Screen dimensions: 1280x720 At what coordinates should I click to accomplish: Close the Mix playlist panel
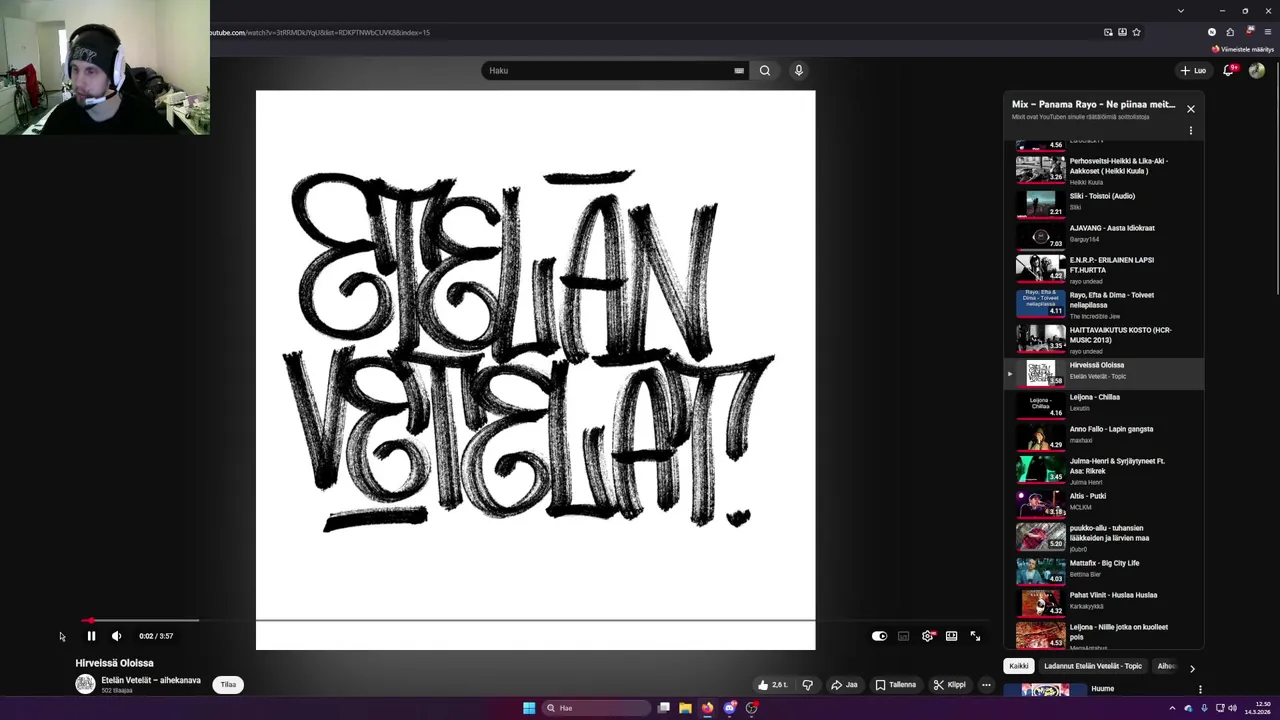coord(1190,109)
